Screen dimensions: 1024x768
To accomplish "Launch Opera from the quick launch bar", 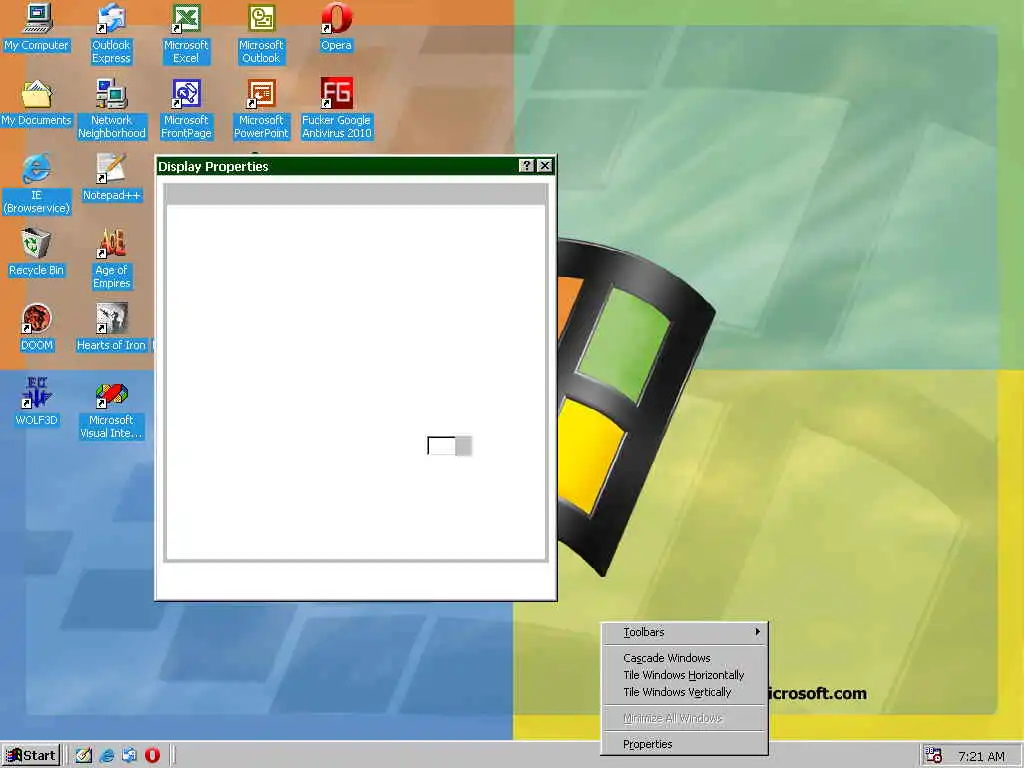I will pos(152,756).
